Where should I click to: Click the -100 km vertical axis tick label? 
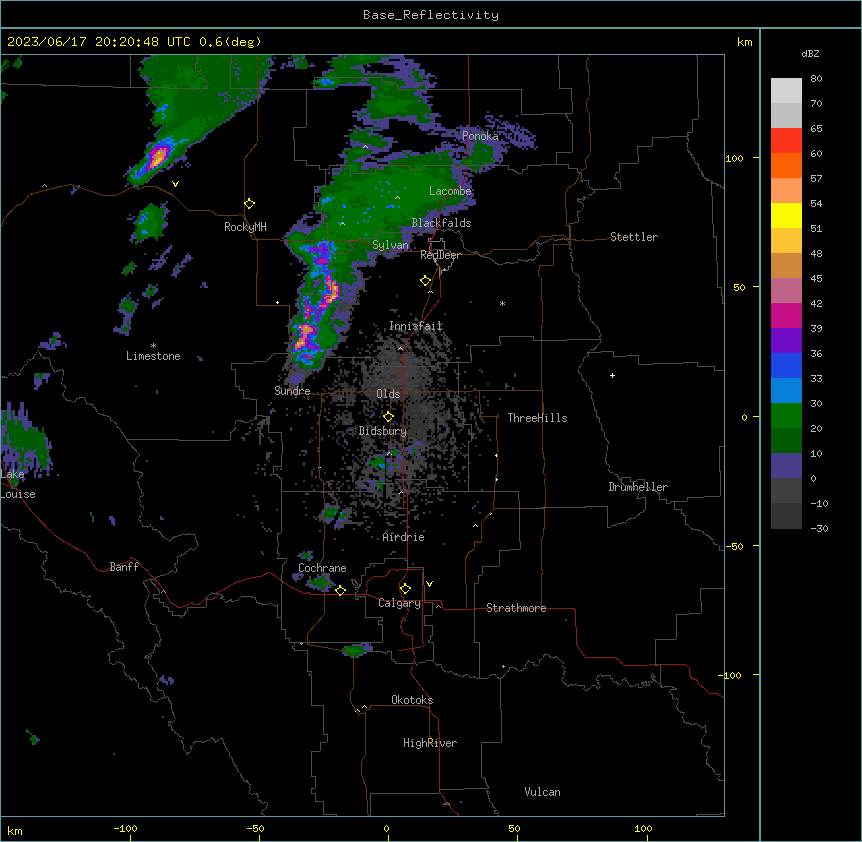(x=730, y=675)
